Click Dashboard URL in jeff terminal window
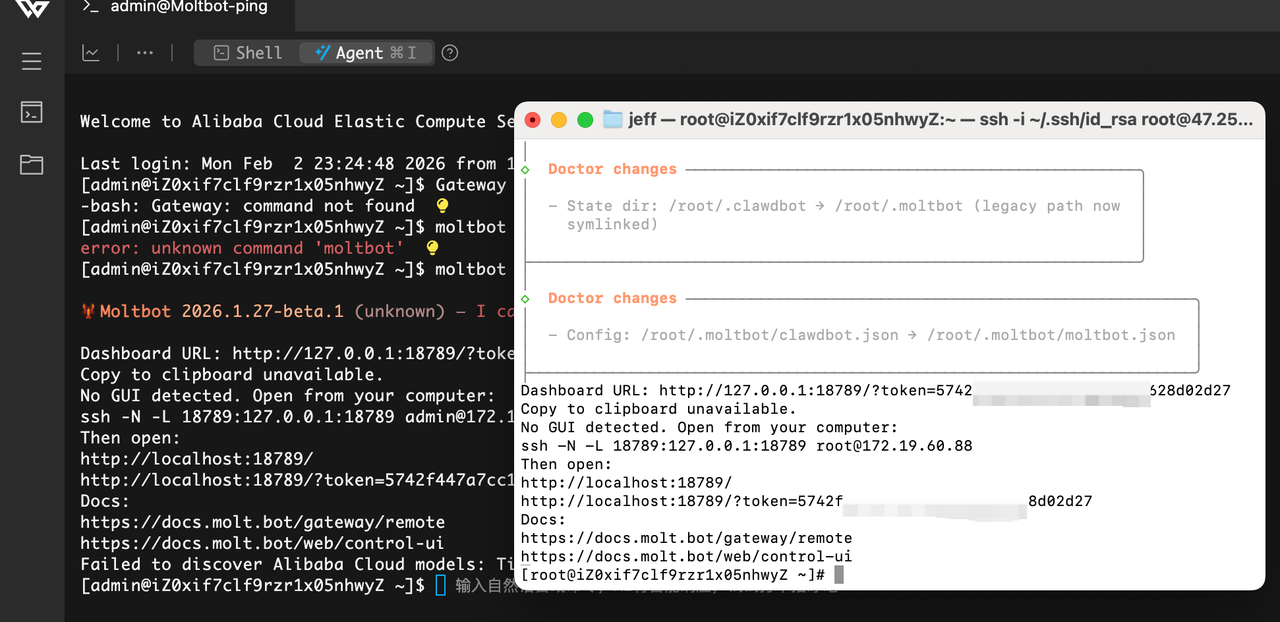The height and width of the screenshot is (622, 1280). point(875,390)
